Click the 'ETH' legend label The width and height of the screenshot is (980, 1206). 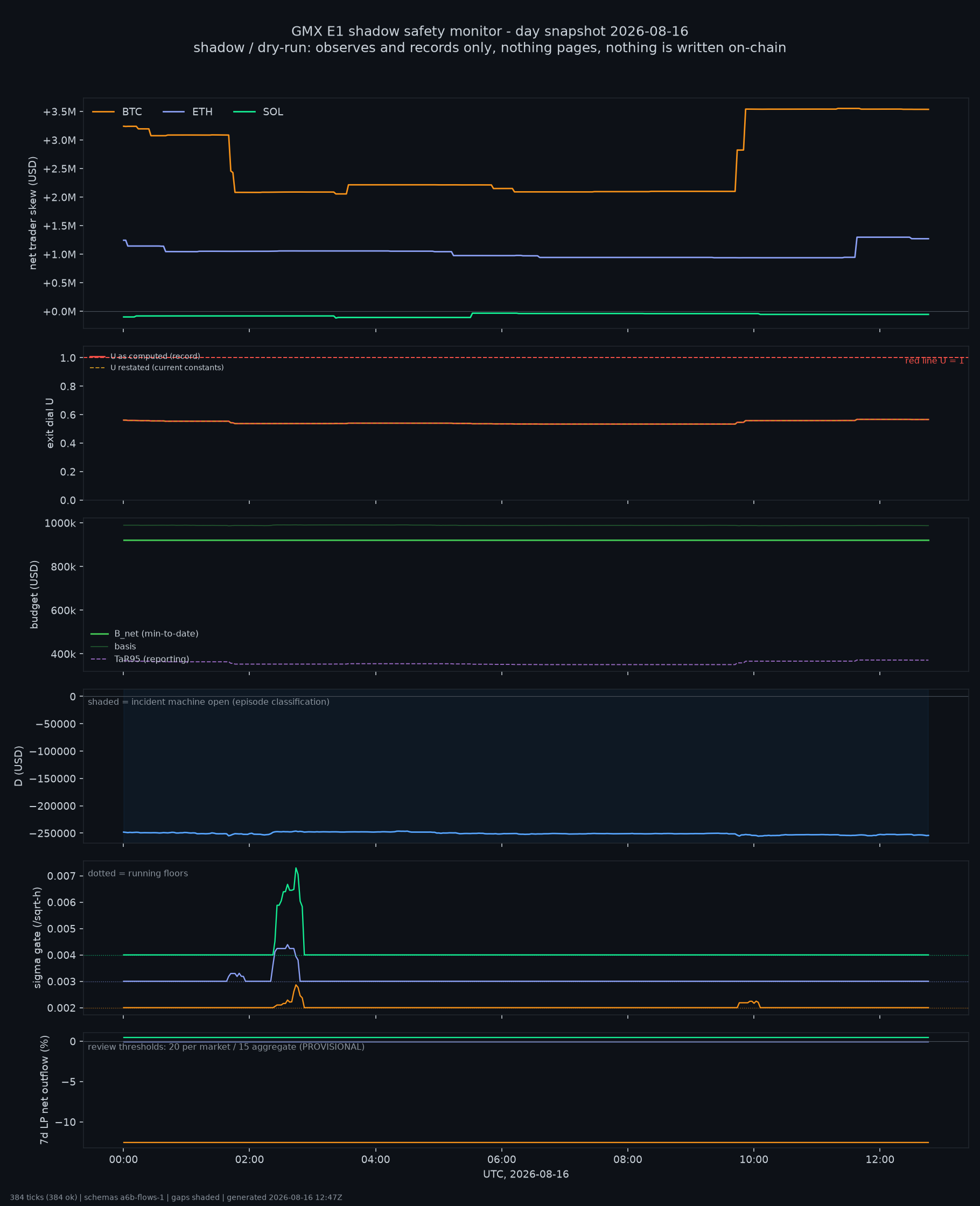click(202, 112)
